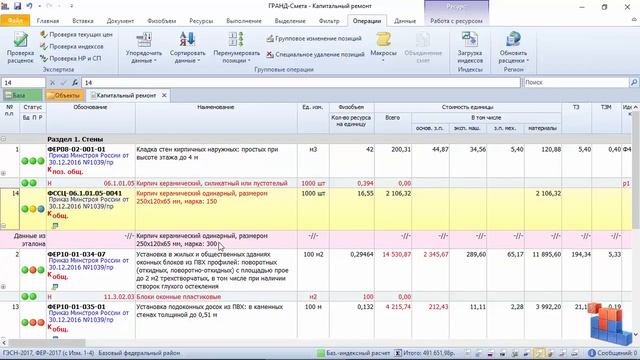Open Перенумеровать позиции dropdown
This screenshot has height=360, width=640.
(236, 48)
